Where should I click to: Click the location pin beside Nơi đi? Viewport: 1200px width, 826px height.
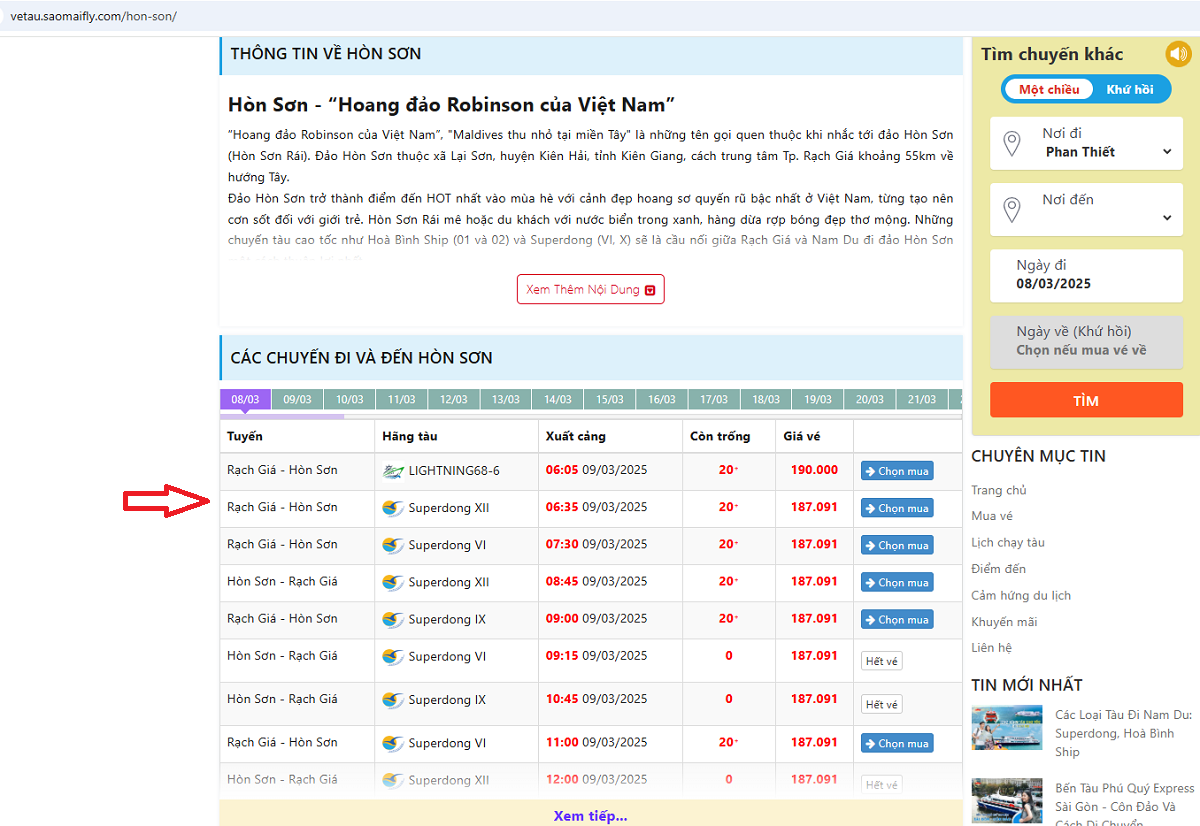click(1012, 143)
